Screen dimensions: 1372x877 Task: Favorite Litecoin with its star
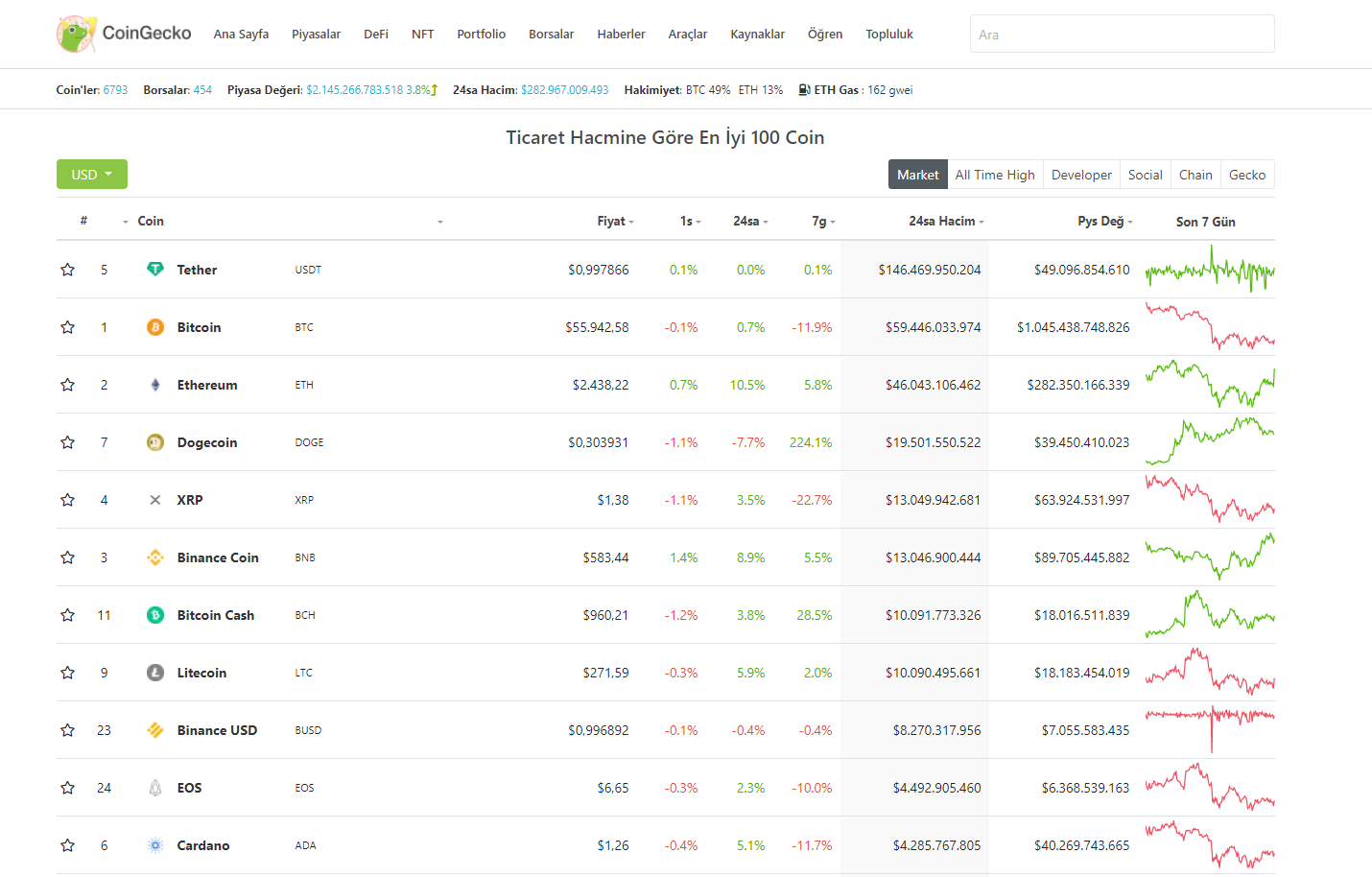pos(67,673)
